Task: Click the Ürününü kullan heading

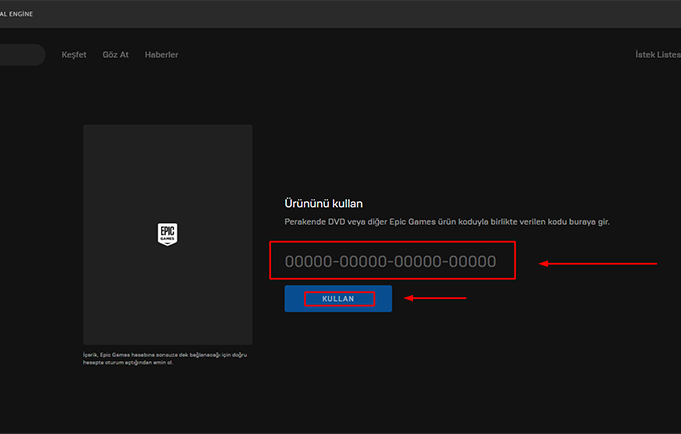Action: tap(324, 204)
